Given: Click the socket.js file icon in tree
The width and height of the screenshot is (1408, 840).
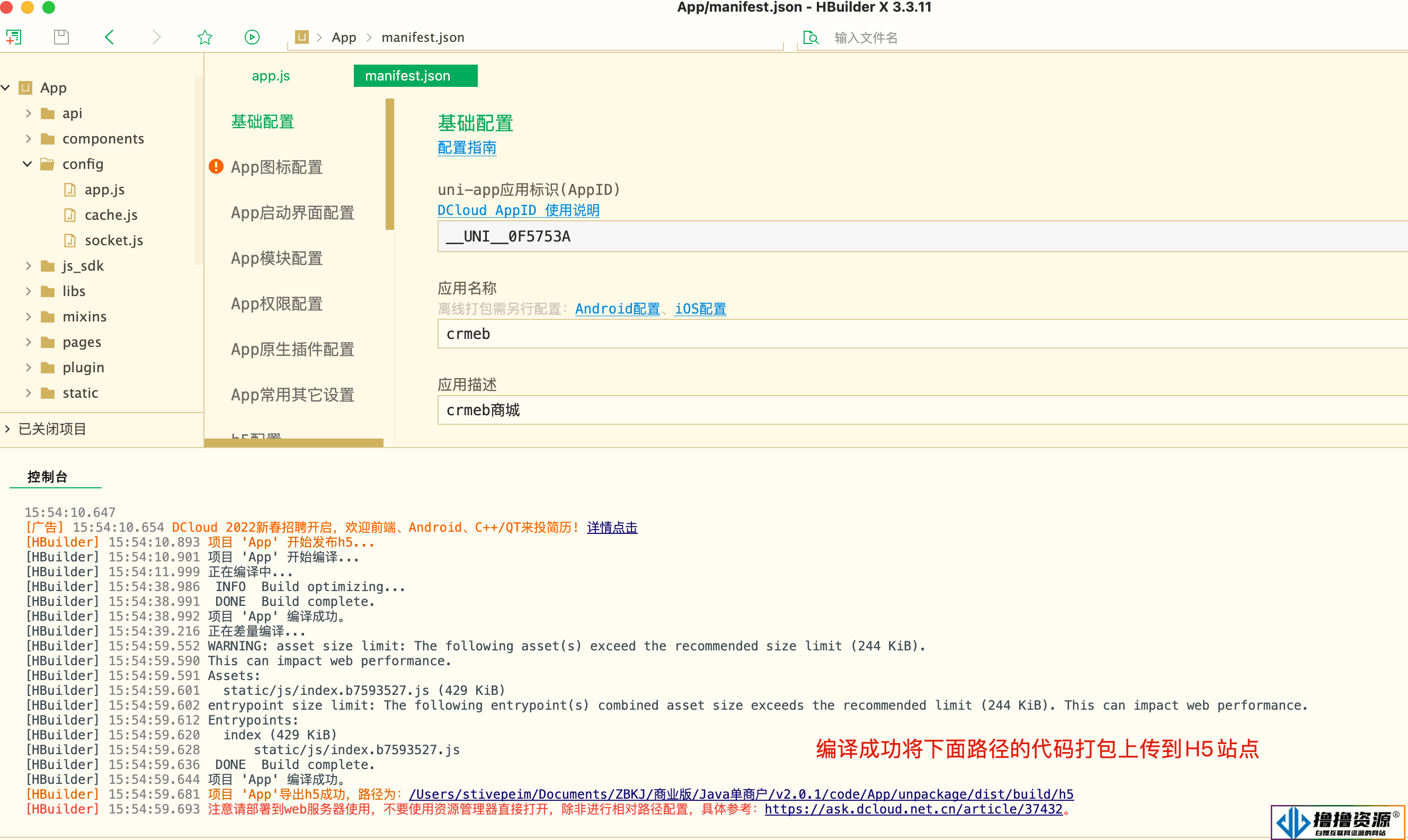Looking at the screenshot, I should coord(69,240).
